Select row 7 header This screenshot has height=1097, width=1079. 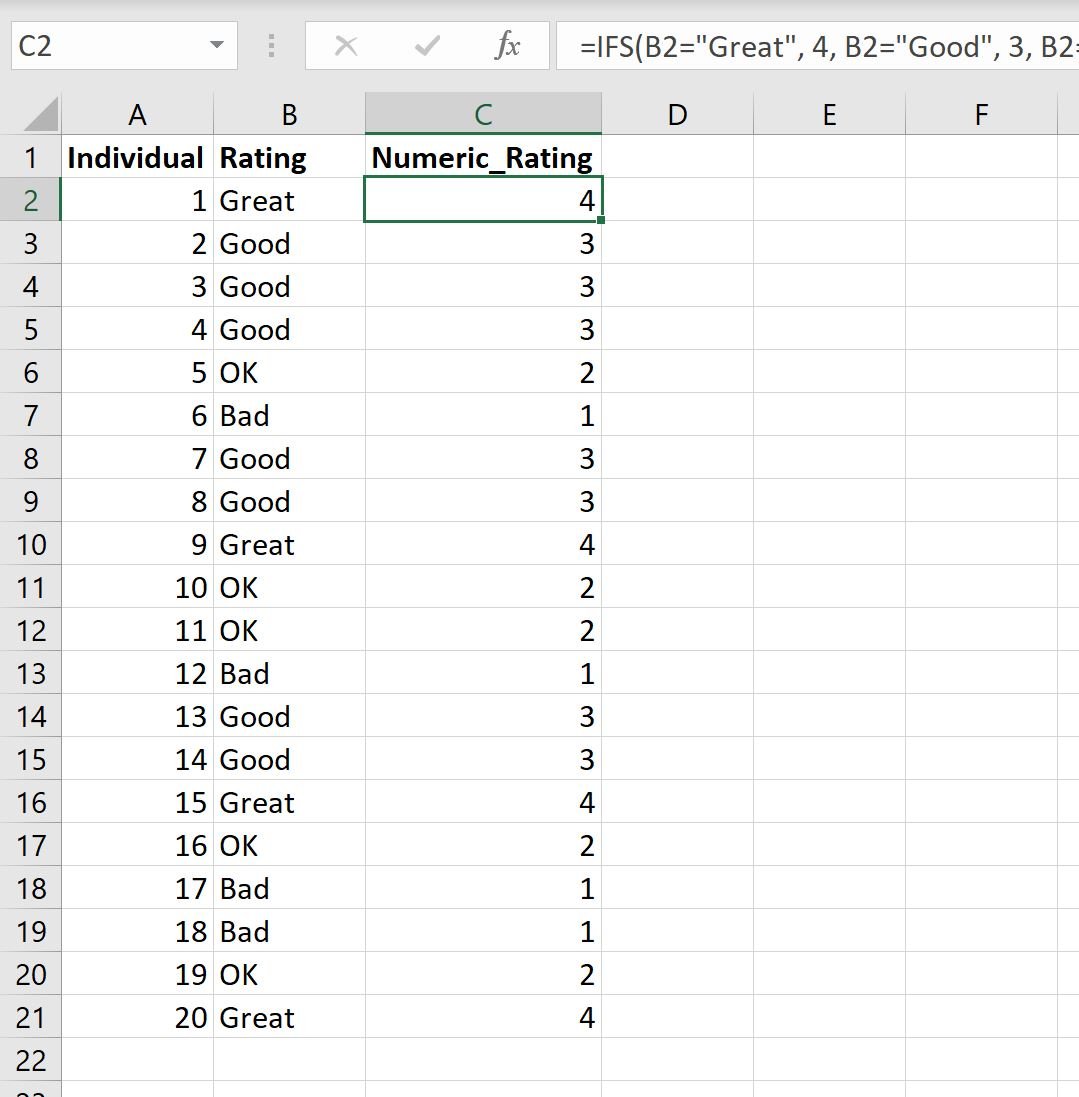30,415
